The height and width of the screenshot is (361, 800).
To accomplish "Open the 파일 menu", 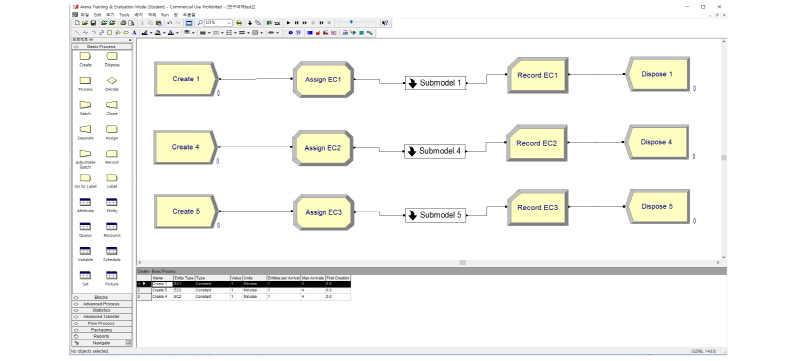I will (x=85, y=15).
